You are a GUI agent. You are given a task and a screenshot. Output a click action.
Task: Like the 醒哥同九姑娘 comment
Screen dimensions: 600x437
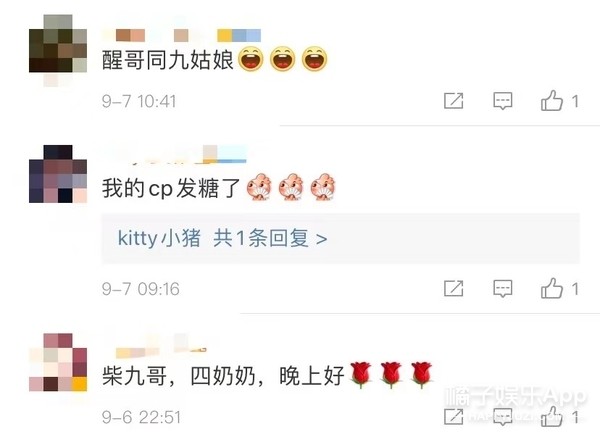(552, 101)
